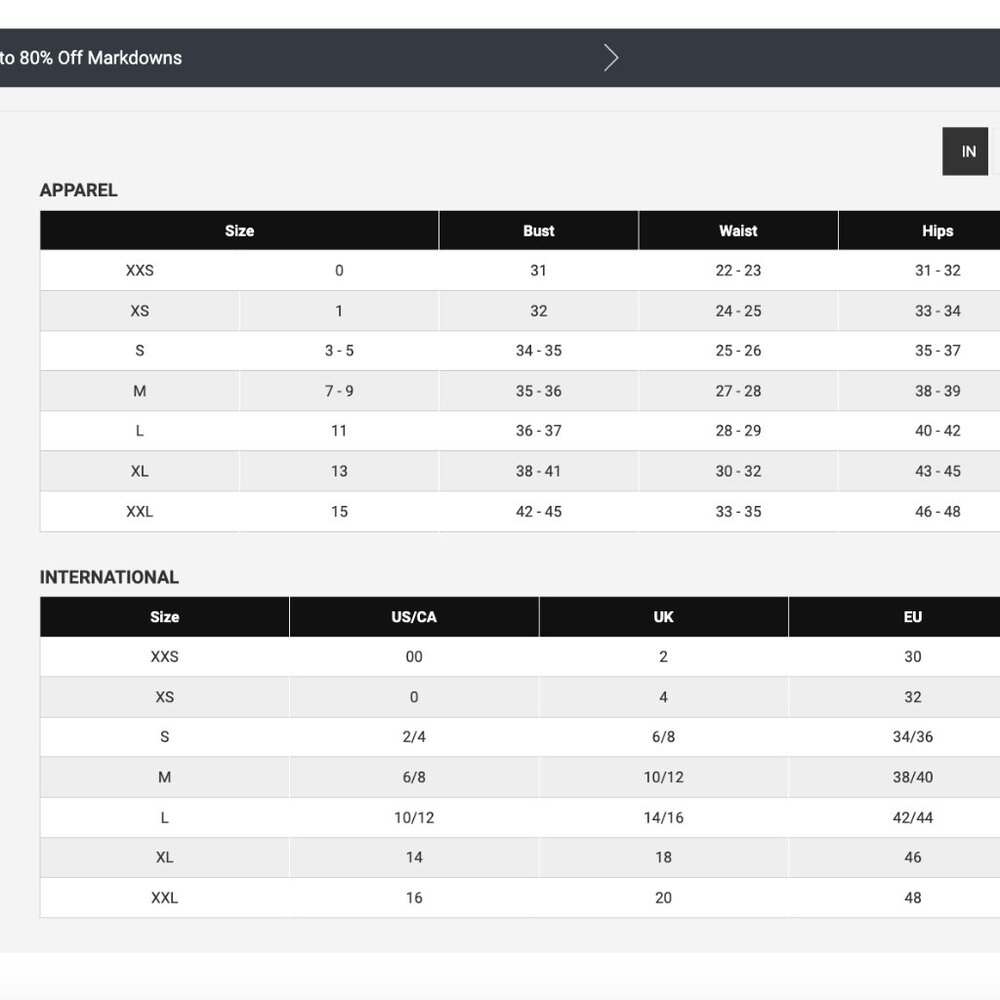Click the US/CA column header
Viewport: 1000px width, 1000px height.
[414, 617]
